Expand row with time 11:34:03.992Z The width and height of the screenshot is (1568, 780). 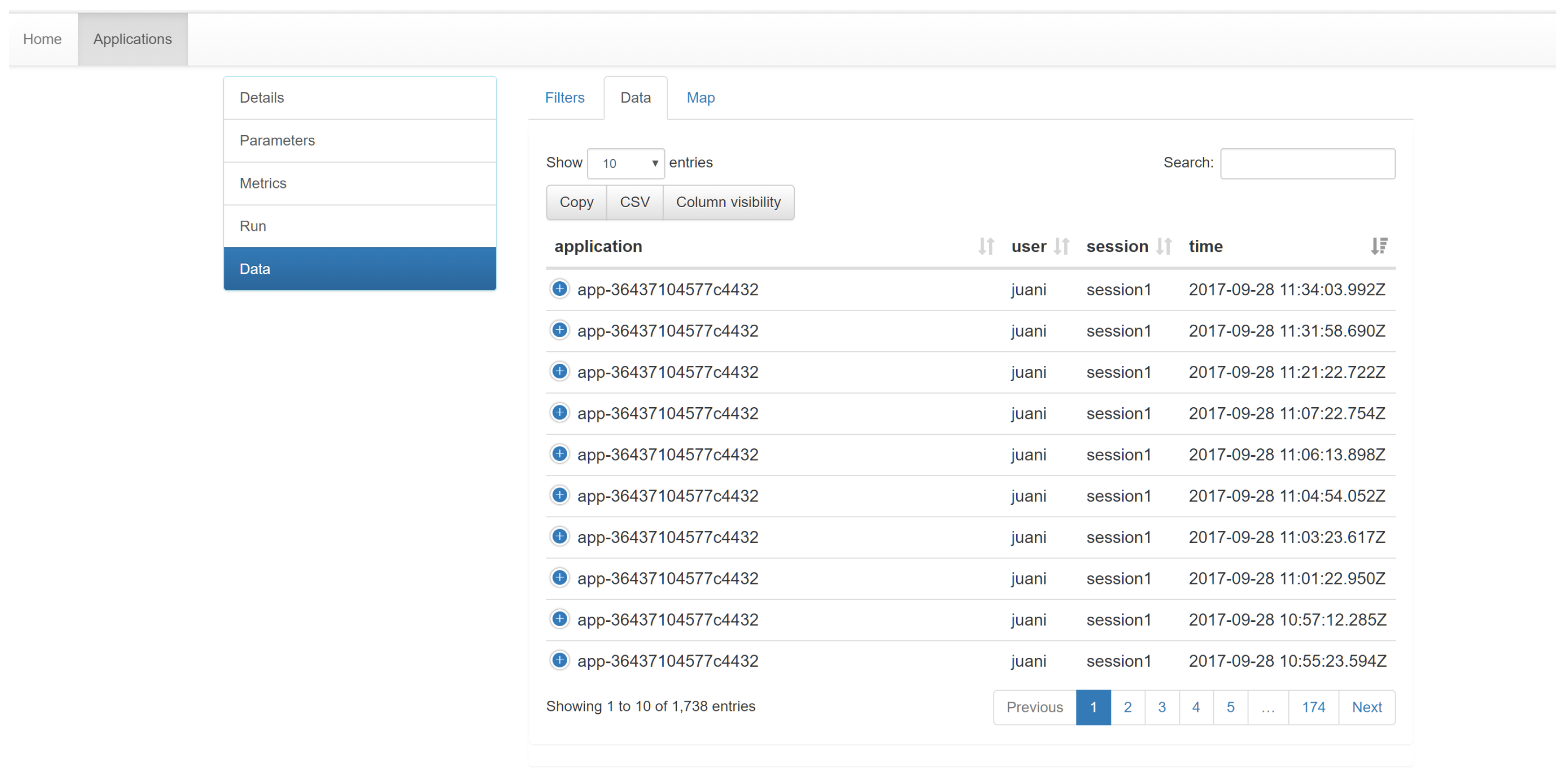(559, 289)
